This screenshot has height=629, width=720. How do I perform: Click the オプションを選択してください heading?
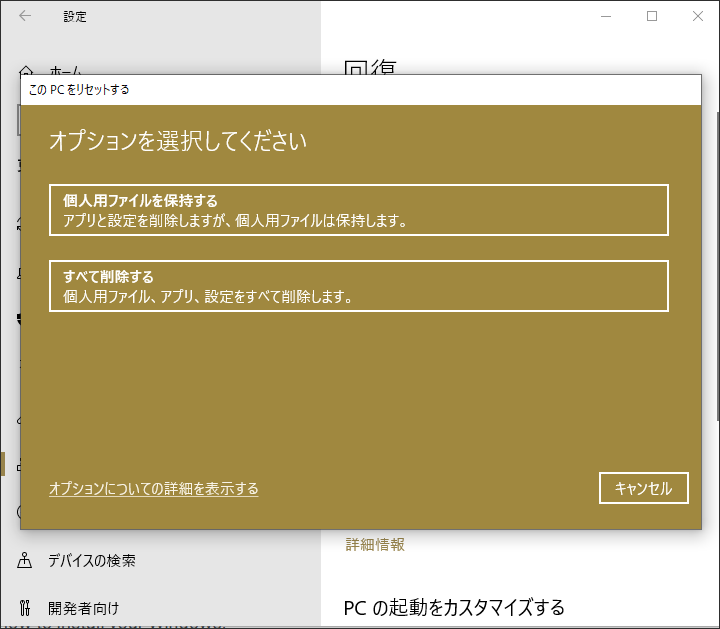click(x=178, y=140)
